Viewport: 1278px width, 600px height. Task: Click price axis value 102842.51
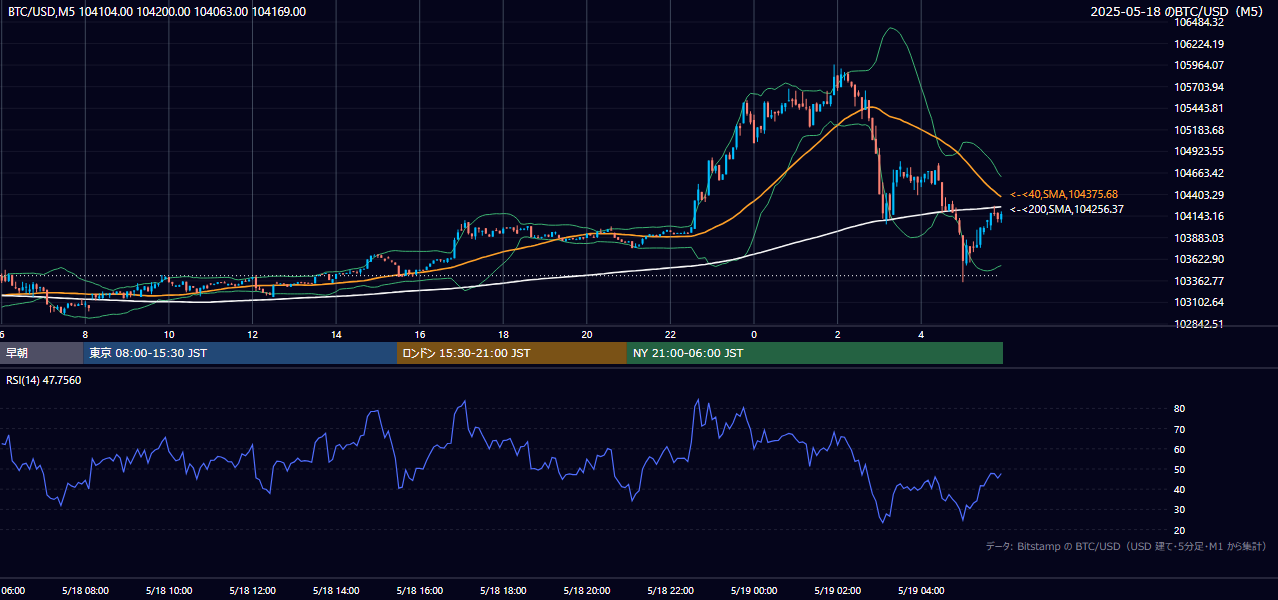[1200, 324]
